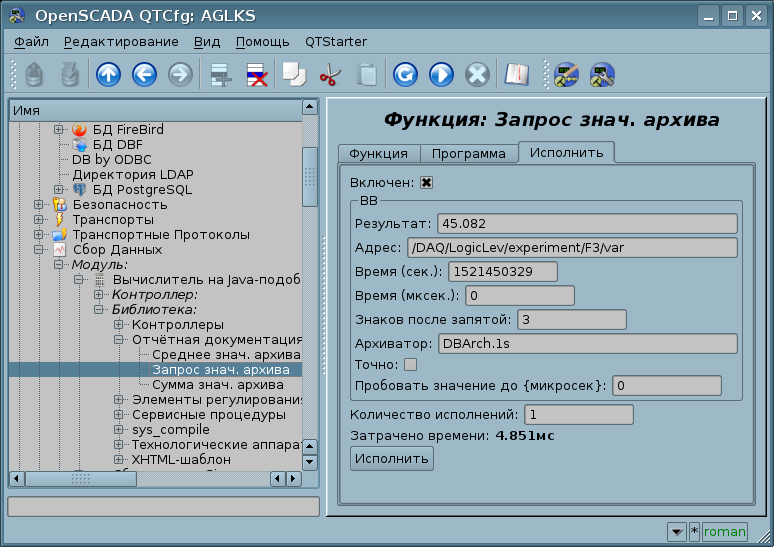Click the blue refresh page icon
Viewport: 774px width, 547px height.
[405, 75]
